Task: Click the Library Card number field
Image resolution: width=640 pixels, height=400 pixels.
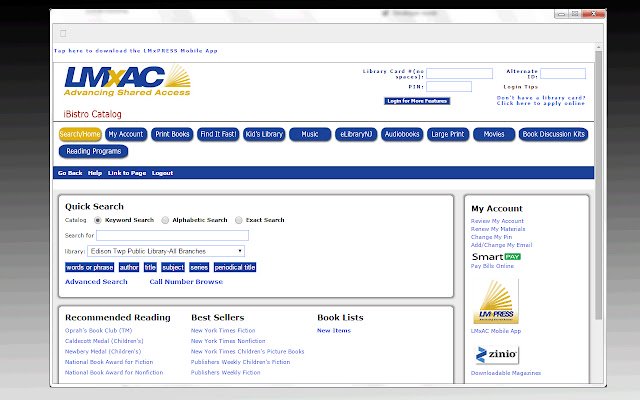Action: [460, 73]
